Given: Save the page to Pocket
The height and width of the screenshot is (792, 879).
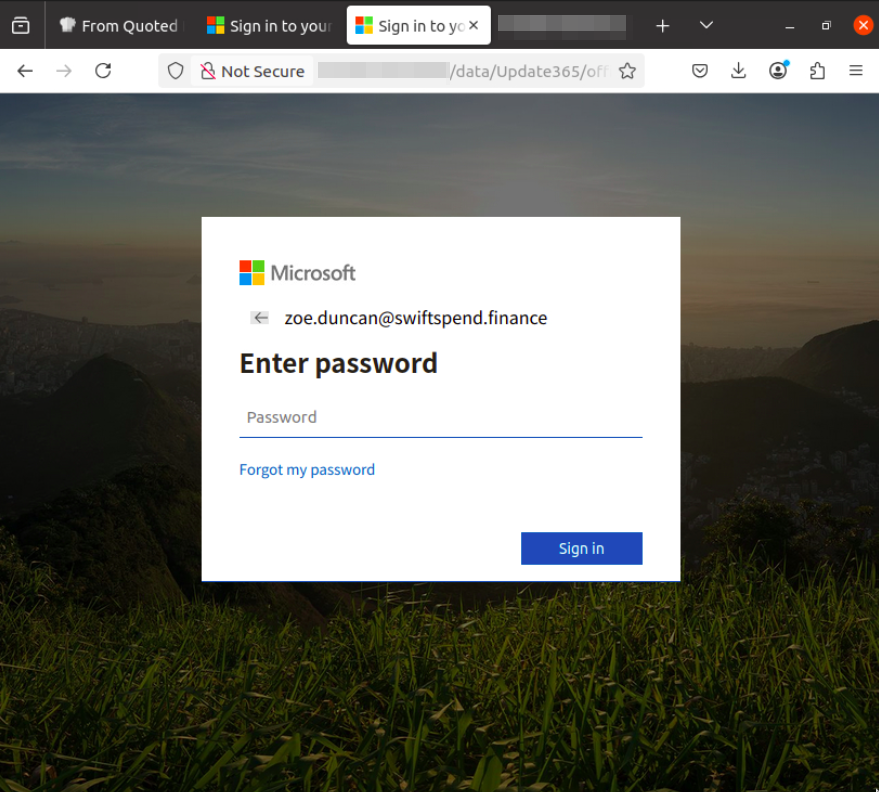Looking at the screenshot, I should [700, 71].
